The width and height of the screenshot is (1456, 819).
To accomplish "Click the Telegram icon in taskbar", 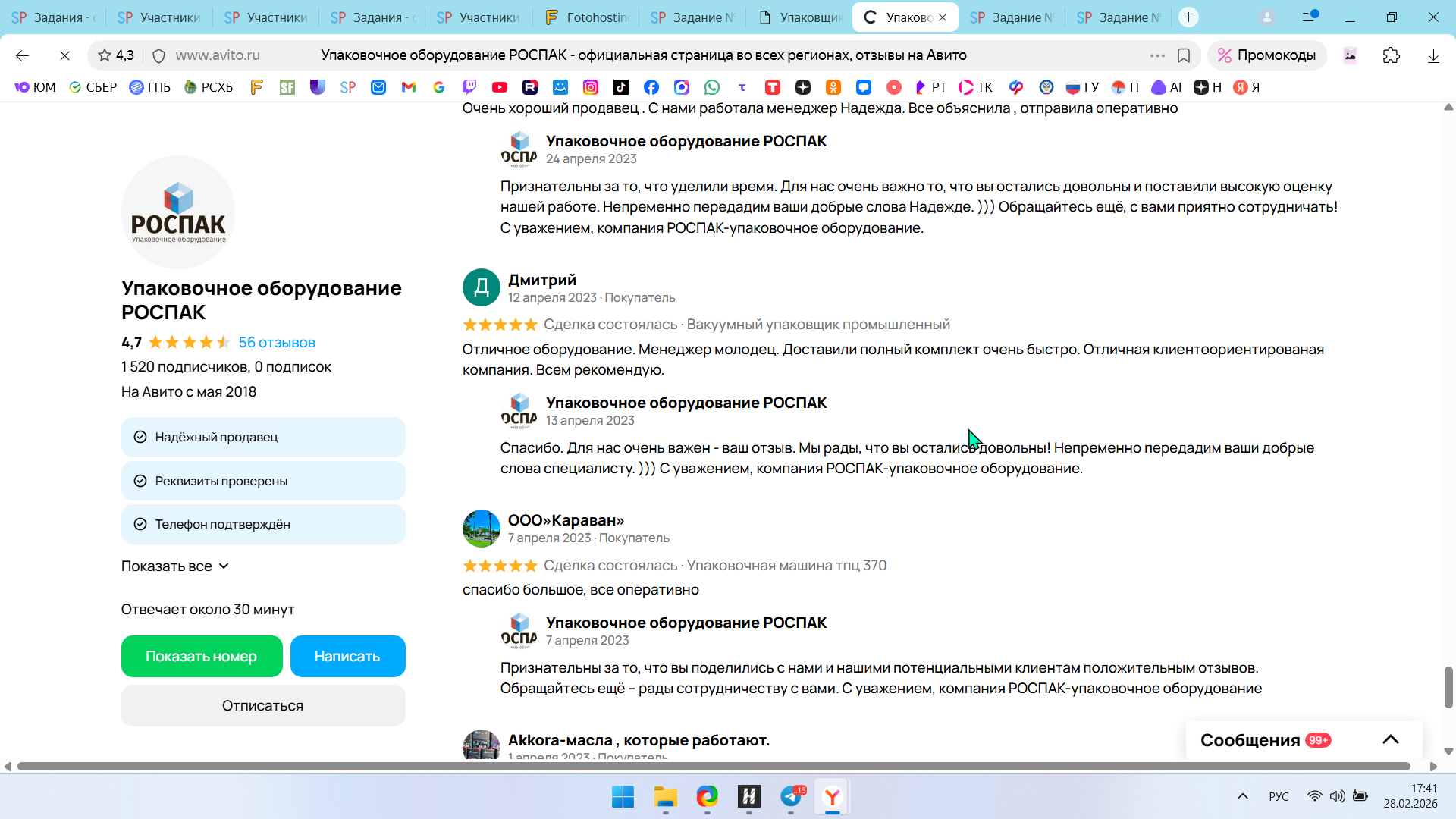I will [x=790, y=796].
